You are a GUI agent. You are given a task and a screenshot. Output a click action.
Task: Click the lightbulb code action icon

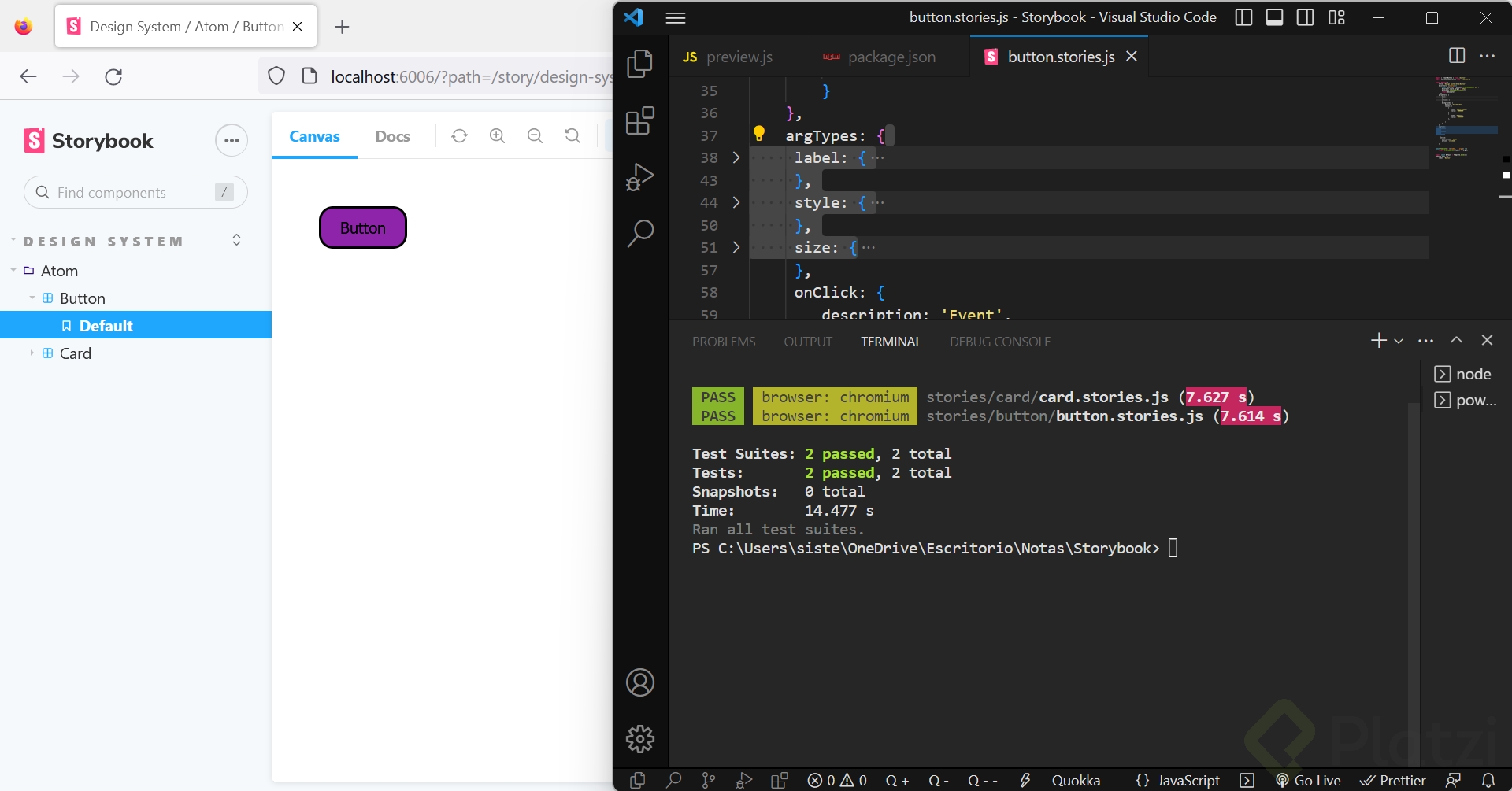point(759,134)
